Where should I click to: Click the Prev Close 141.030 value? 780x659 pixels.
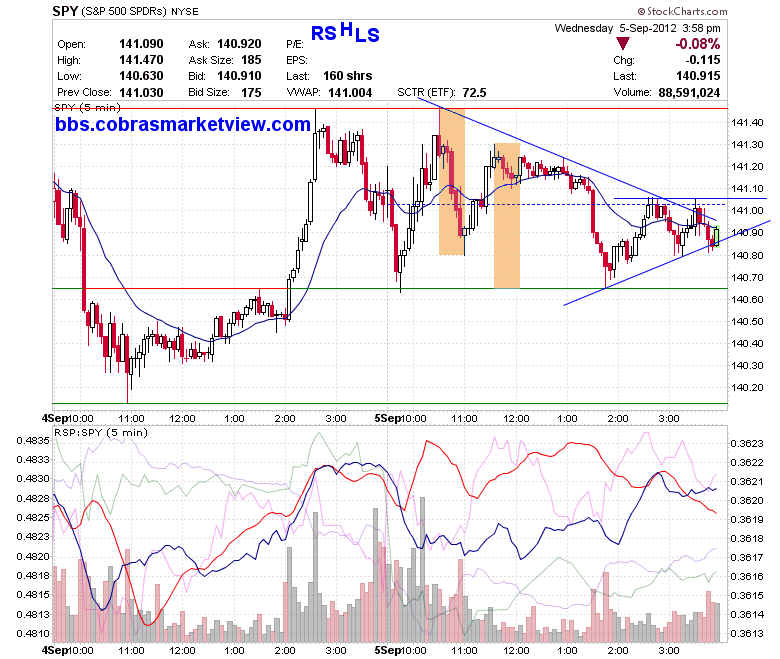click(x=141, y=93)
